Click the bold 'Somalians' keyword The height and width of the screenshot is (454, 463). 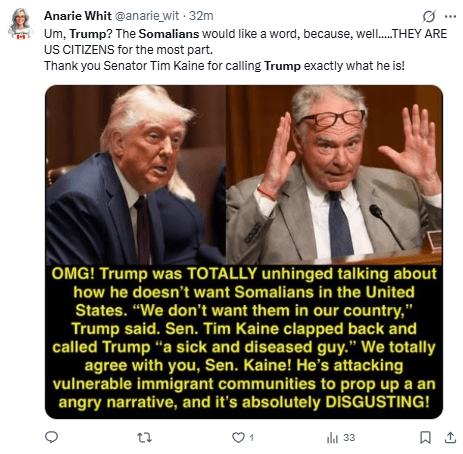[x=169, y=34]
